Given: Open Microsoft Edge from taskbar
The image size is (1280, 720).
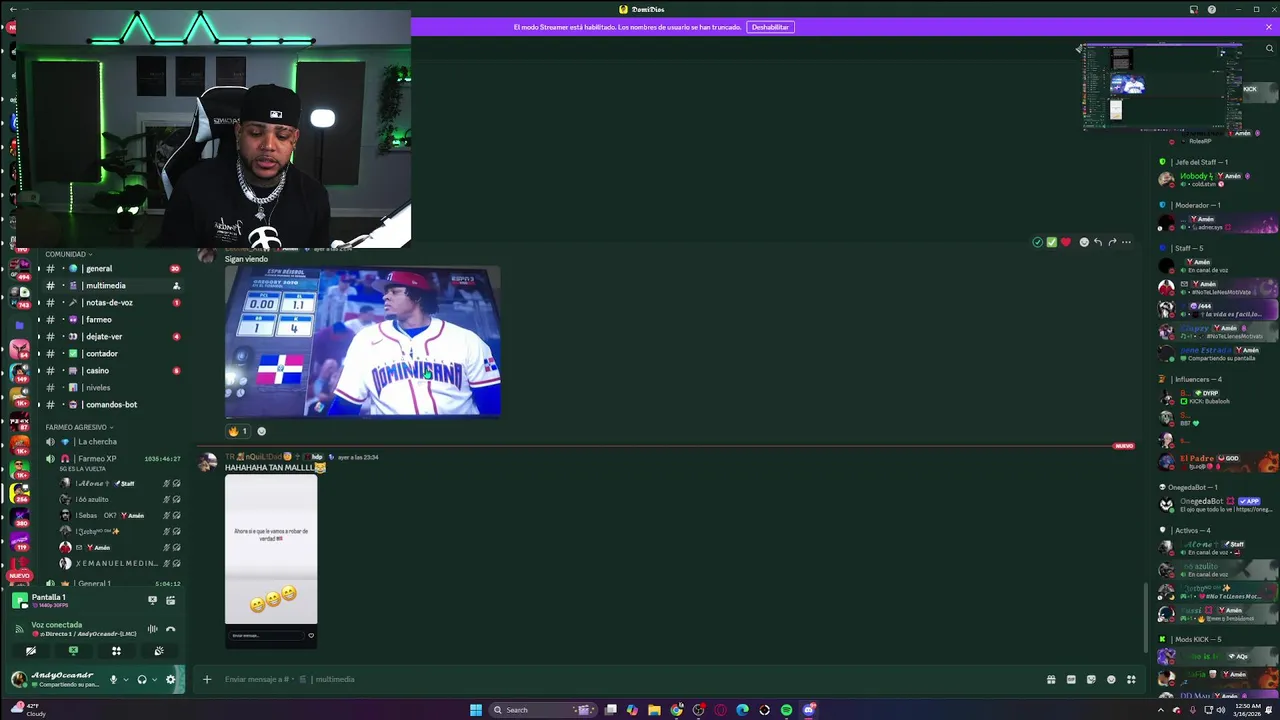Looking at the screenshot, I should pos(742,710).
